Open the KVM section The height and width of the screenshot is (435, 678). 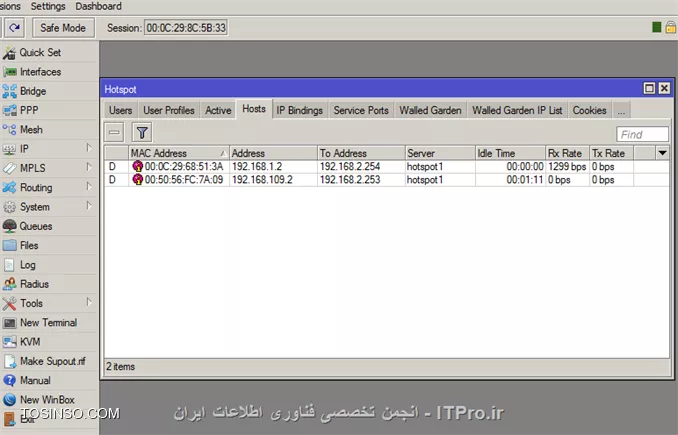[x=30, y=342]
